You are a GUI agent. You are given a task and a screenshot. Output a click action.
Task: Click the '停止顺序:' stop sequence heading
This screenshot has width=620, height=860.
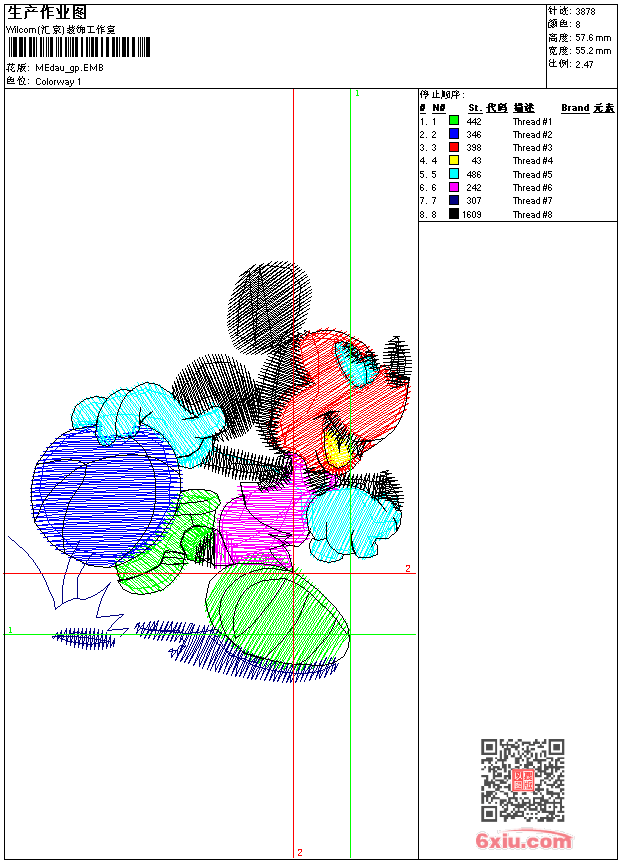442,95
